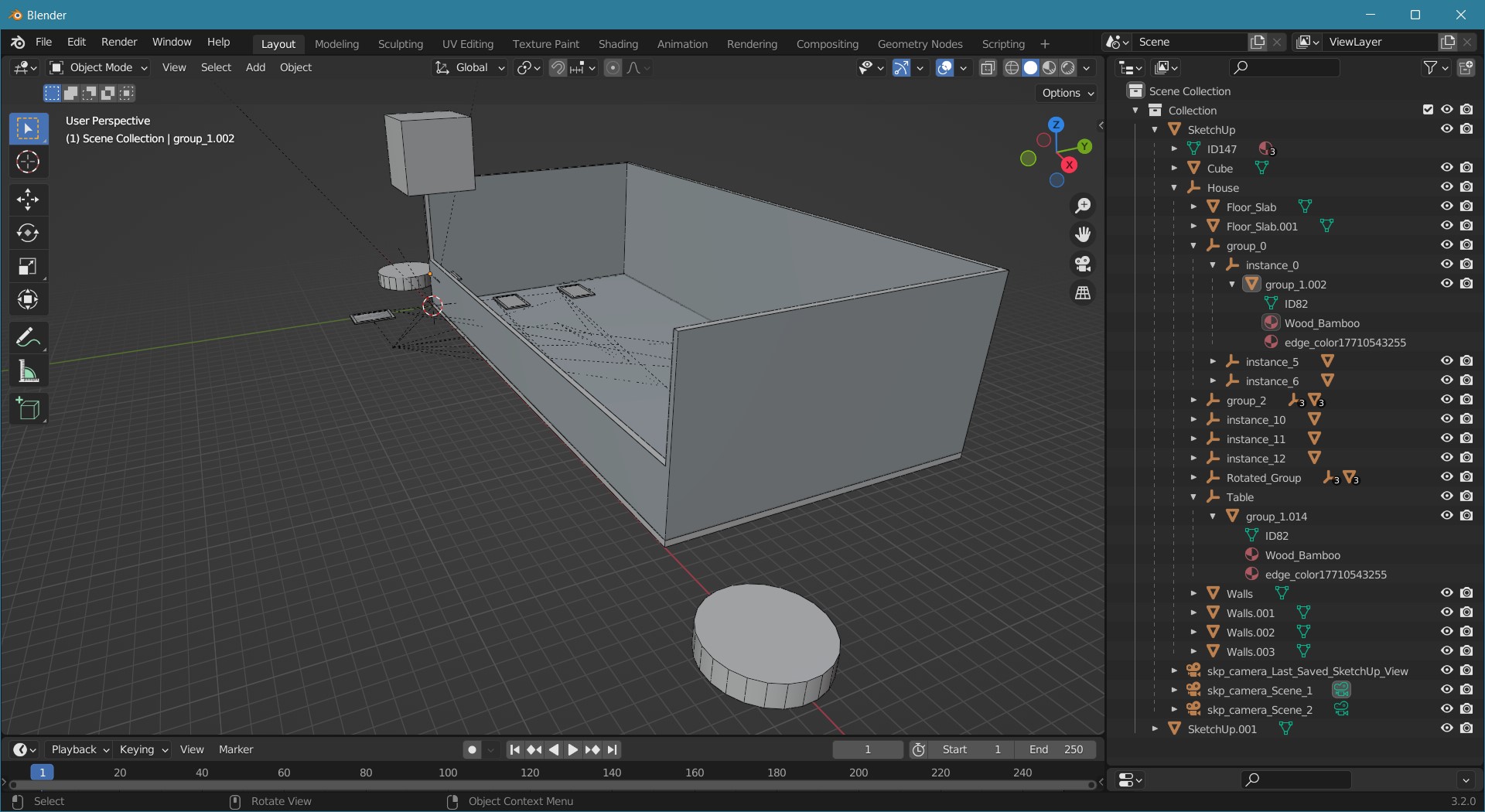Screen dimensions: 1485x812
Task: Switch to solid viewport shading
Action: coord(1030,68)
